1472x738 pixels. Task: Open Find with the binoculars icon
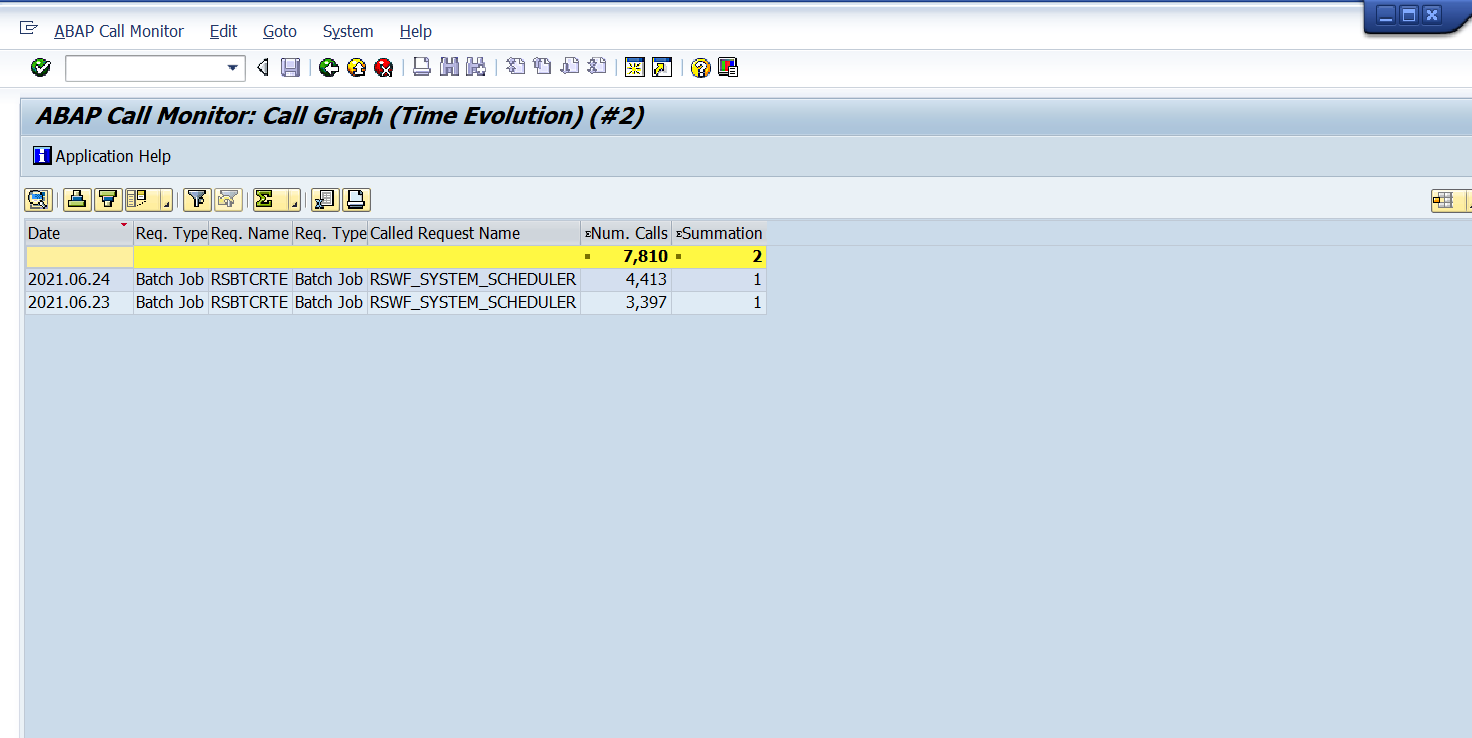pyautogui.click(x=449, y=67)
